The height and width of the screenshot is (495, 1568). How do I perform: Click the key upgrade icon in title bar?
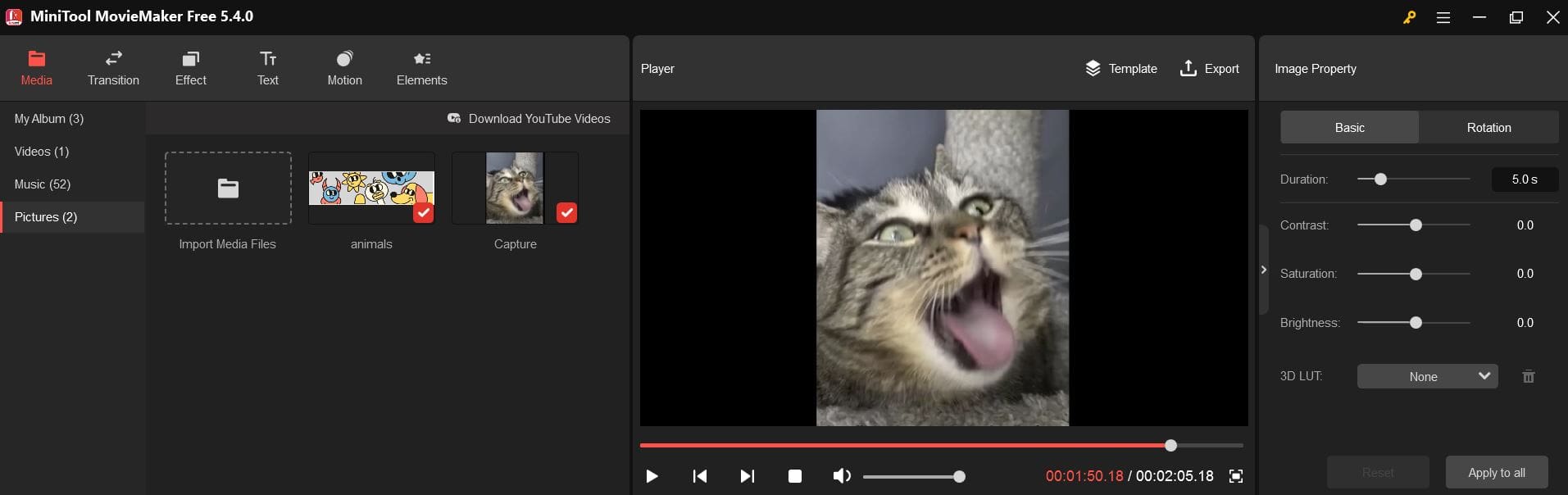pos(1409,16)
